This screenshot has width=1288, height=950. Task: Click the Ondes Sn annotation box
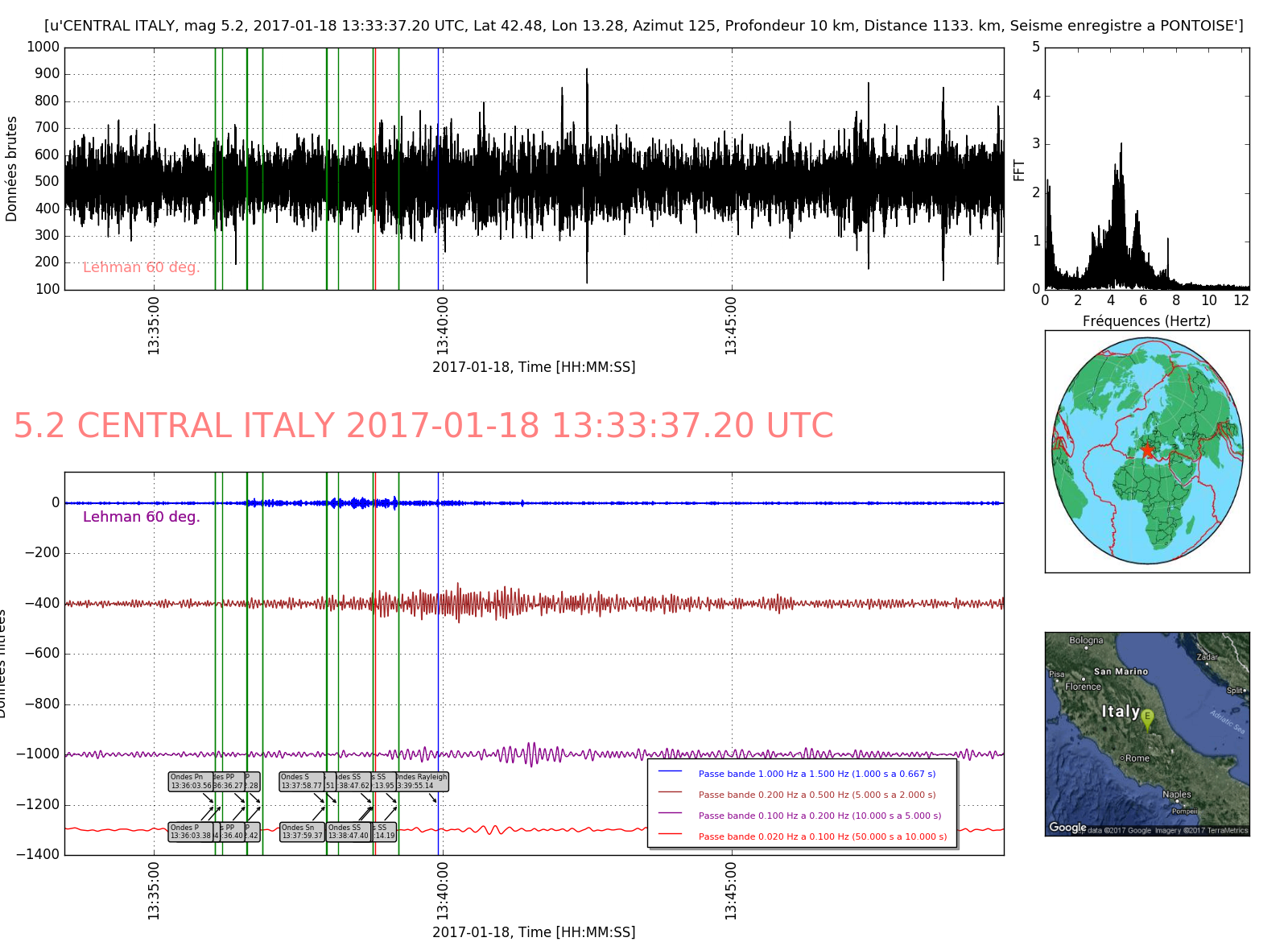pyautogui.click(x=302, y=832)
